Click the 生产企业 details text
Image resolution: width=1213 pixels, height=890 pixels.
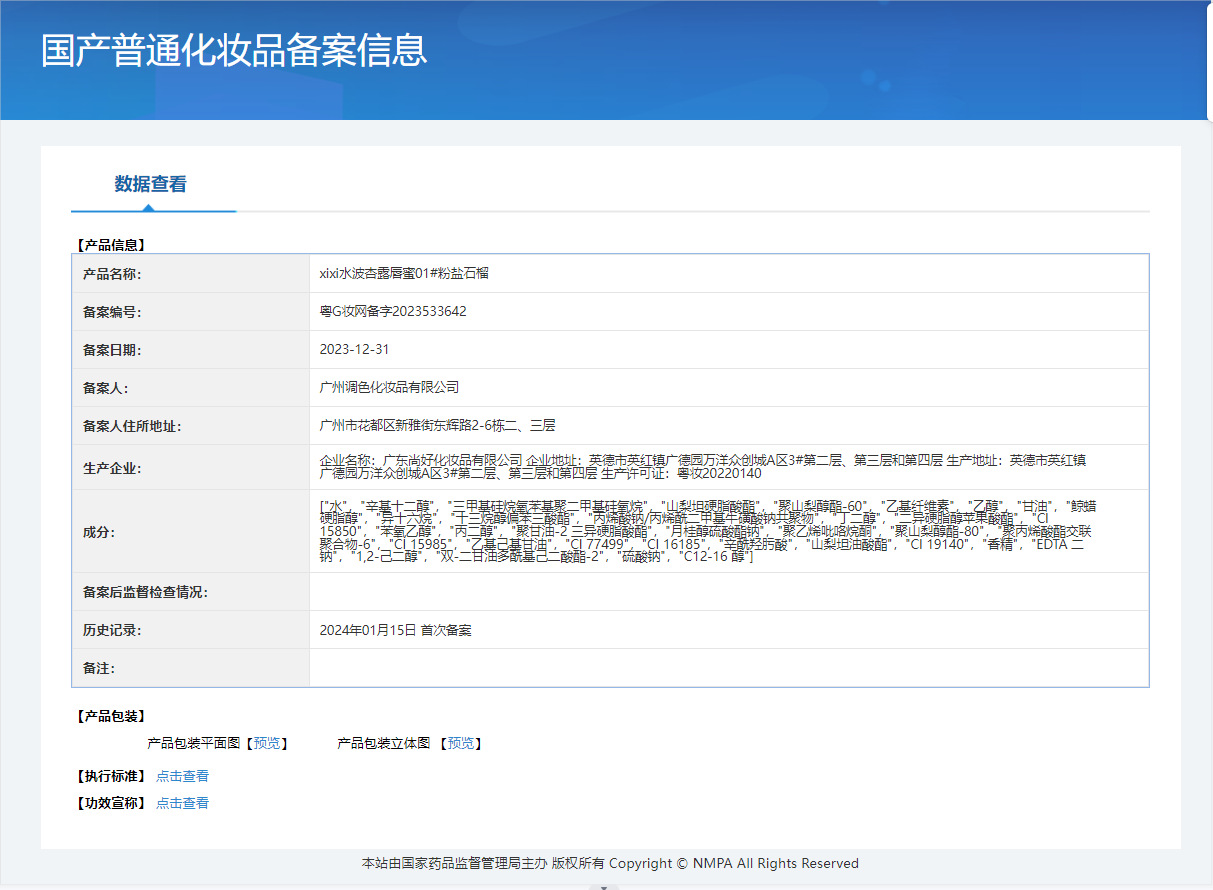(x=702, y=467)
